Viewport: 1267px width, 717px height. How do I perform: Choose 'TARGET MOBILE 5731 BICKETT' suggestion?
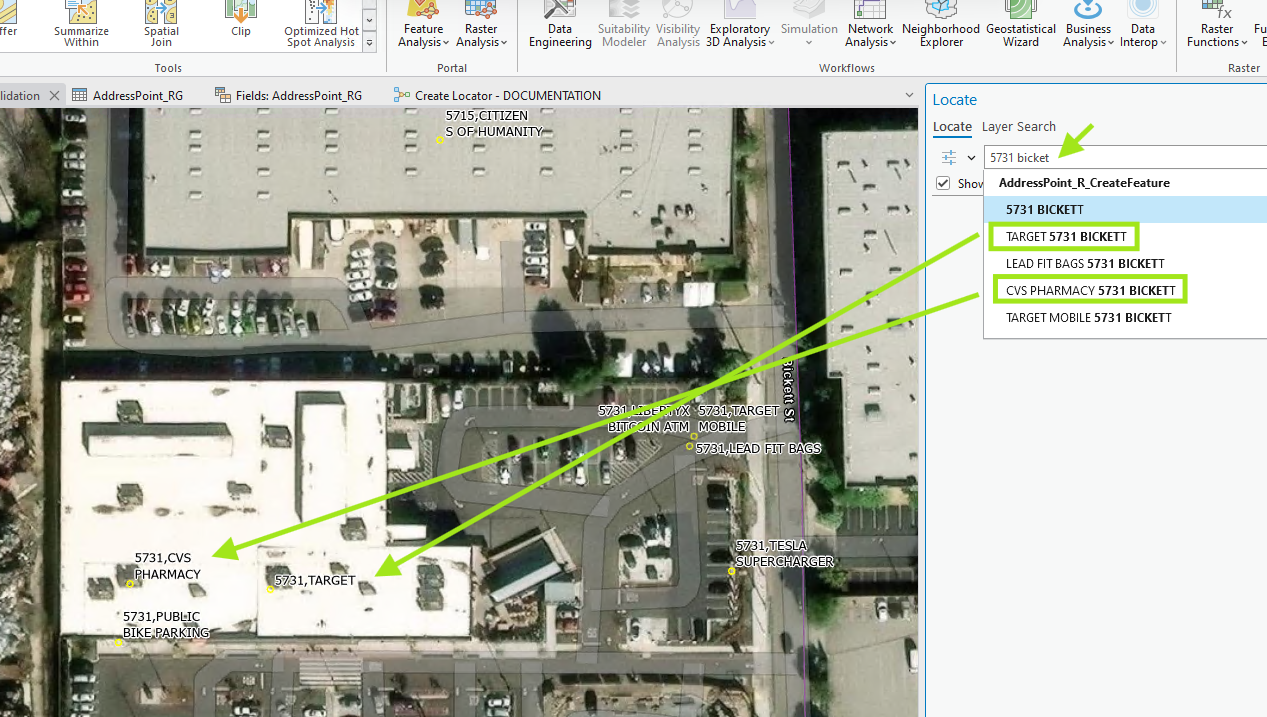pyautogui.click(x=1125, y=318)
